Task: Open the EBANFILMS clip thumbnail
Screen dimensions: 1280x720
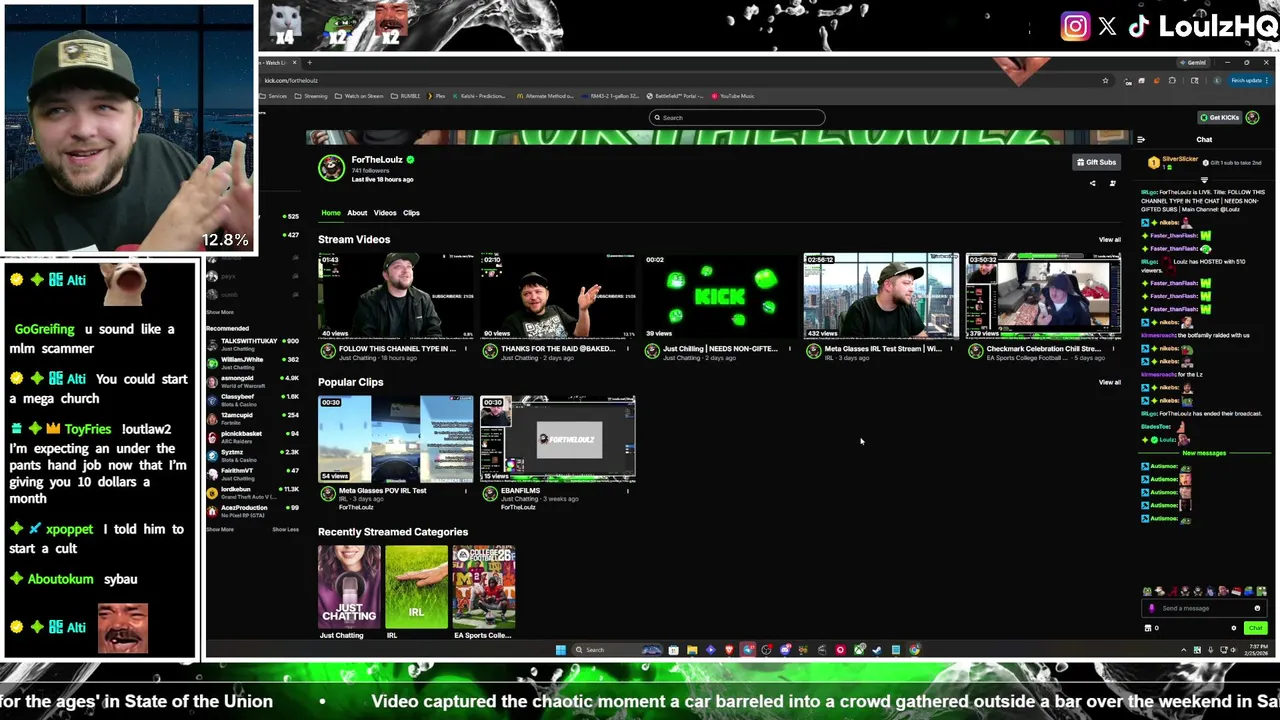Action: [x=557, y=439]
